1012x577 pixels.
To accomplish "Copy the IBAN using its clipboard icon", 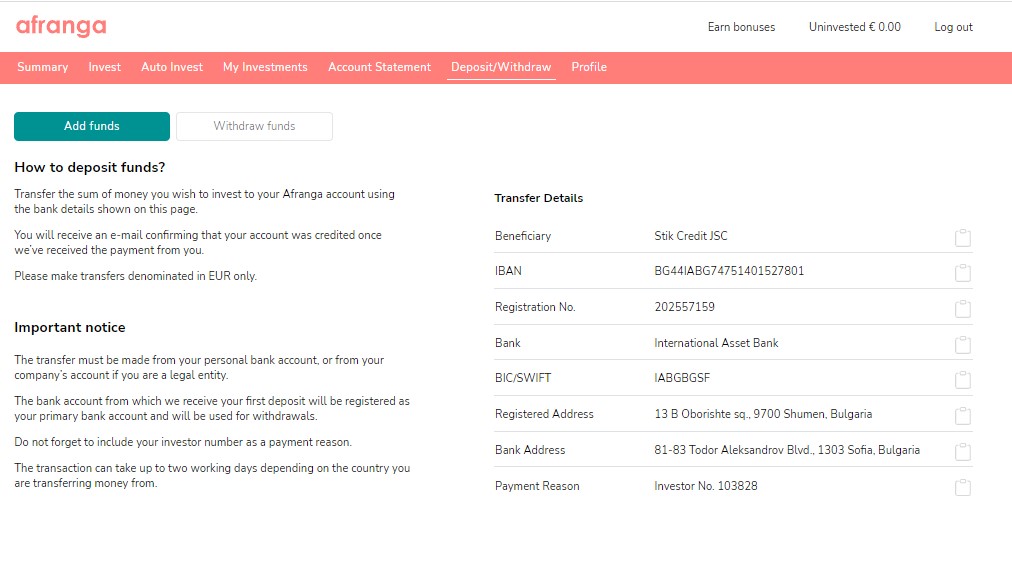I will pyautogui.click(x=962, y=273).
